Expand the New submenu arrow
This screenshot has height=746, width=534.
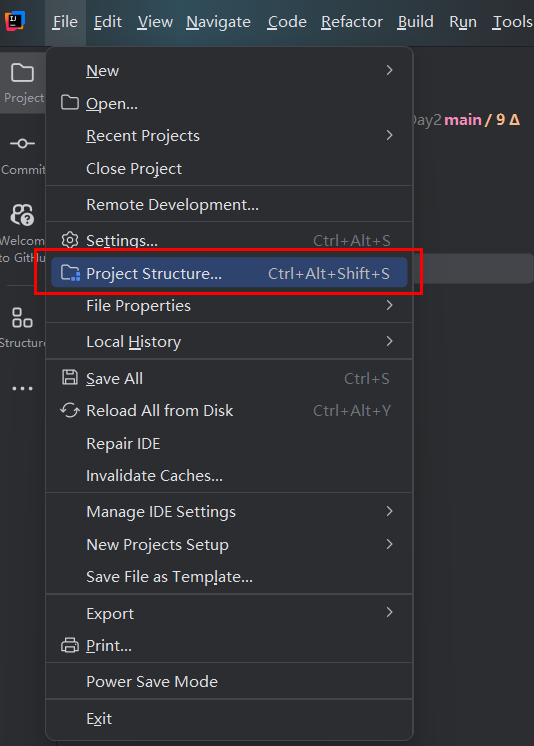(x=389, y=70)
